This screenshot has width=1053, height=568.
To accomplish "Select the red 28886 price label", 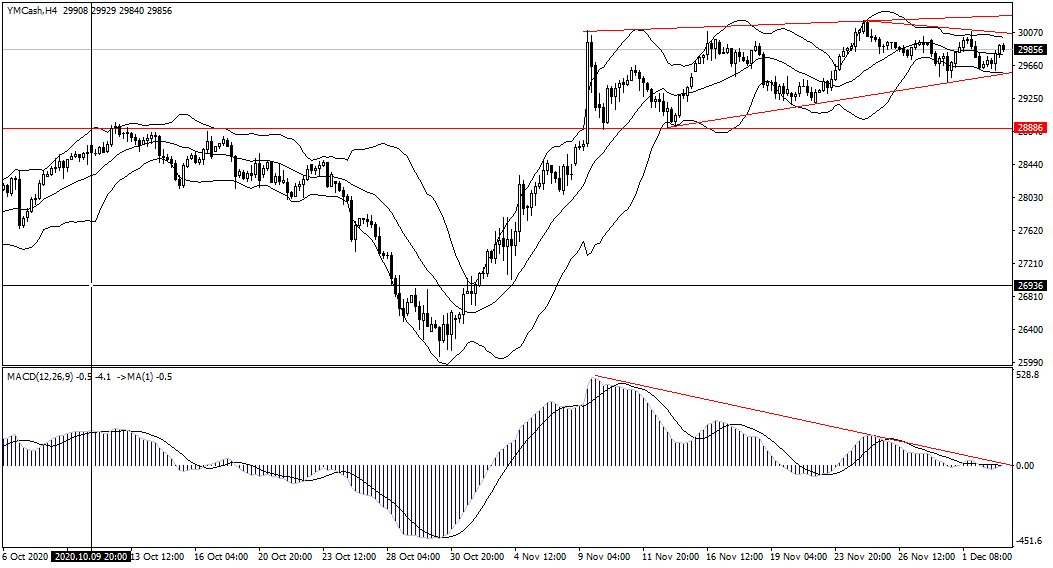I will pos(1029,128).
